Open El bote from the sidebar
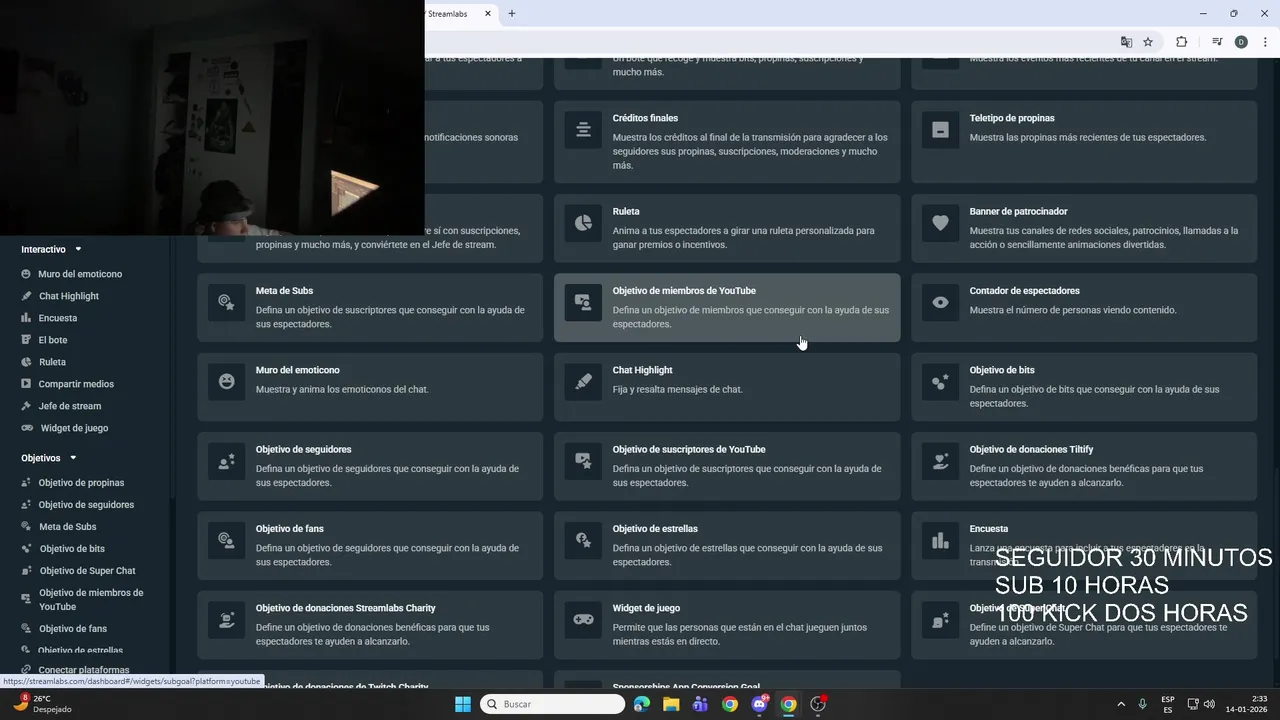Screen dimensions: 1280x720 (45, 340)
